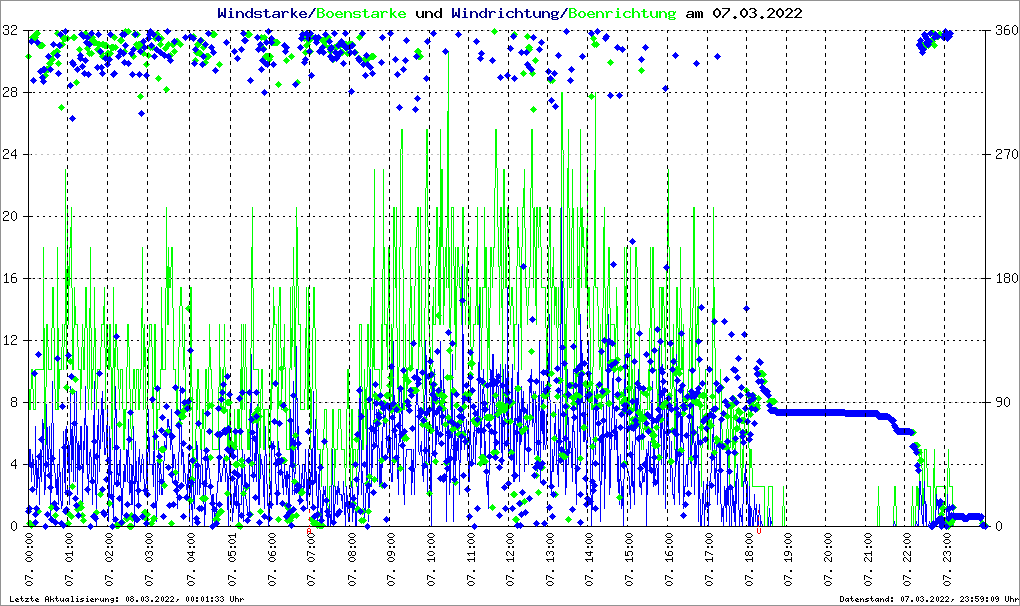Screen dimensions: 1020x606
Task: Click the '32' value on the left axis
Action: pos(12,31)
